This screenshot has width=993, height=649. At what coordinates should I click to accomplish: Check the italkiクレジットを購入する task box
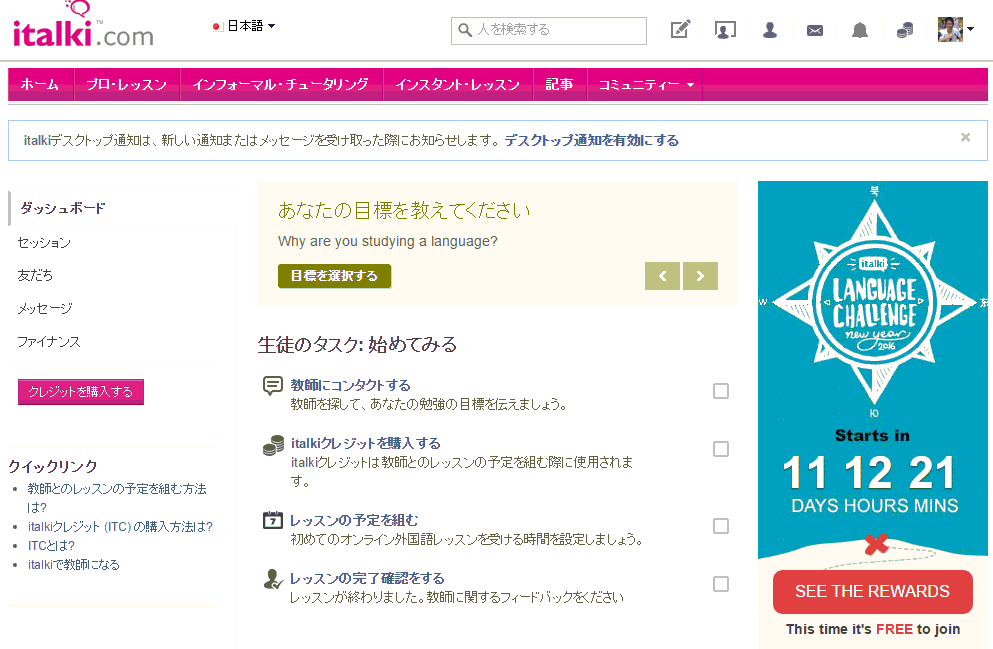(721, 449)
